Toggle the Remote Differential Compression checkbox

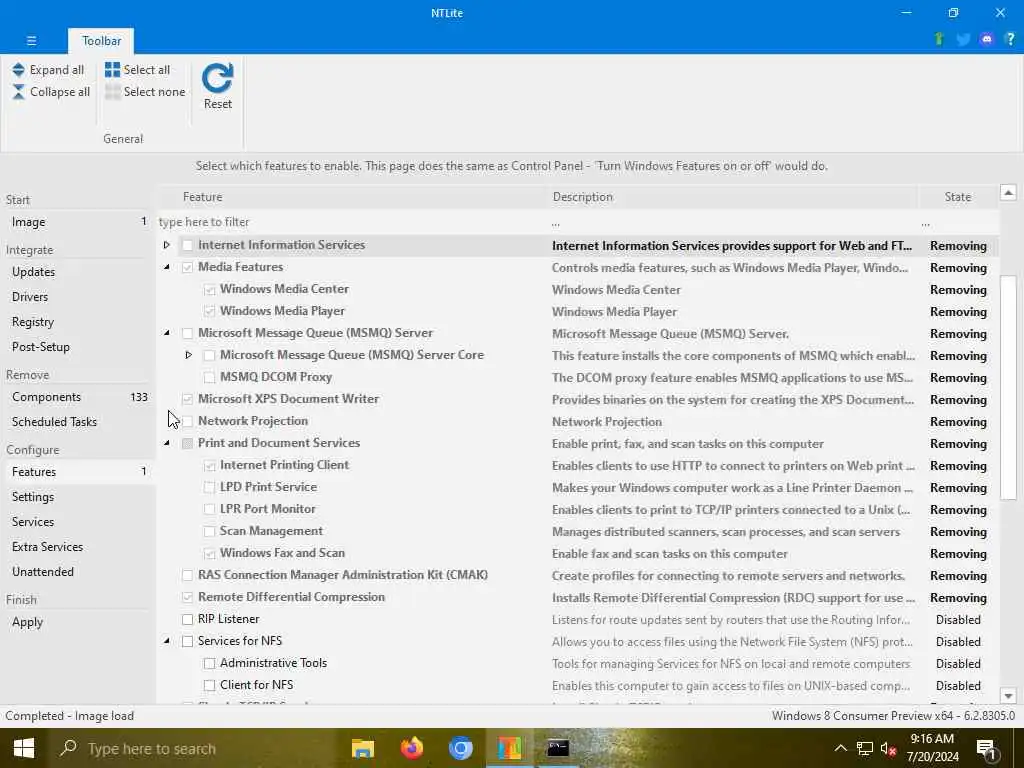[187, 598]
